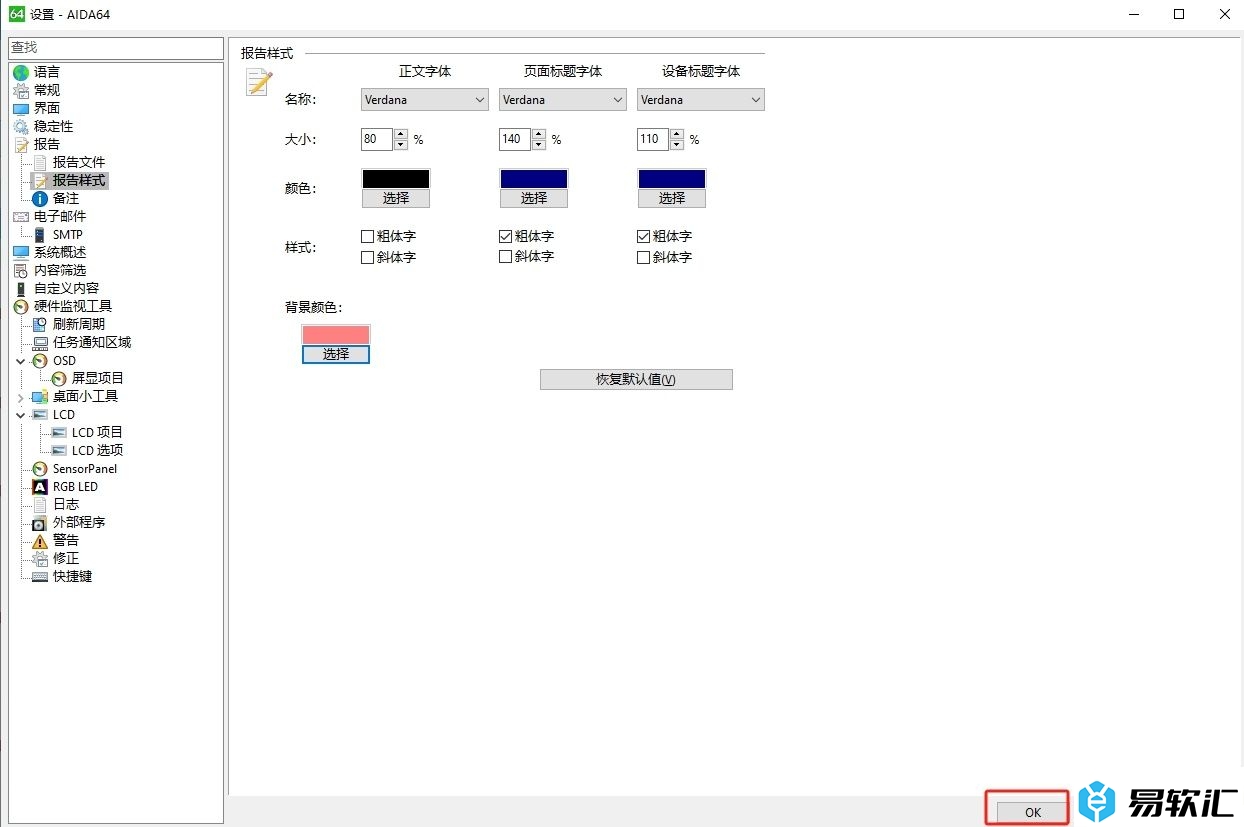Click 选择 under the 页面标题字体 color
1244x827 pixels.
534,198
